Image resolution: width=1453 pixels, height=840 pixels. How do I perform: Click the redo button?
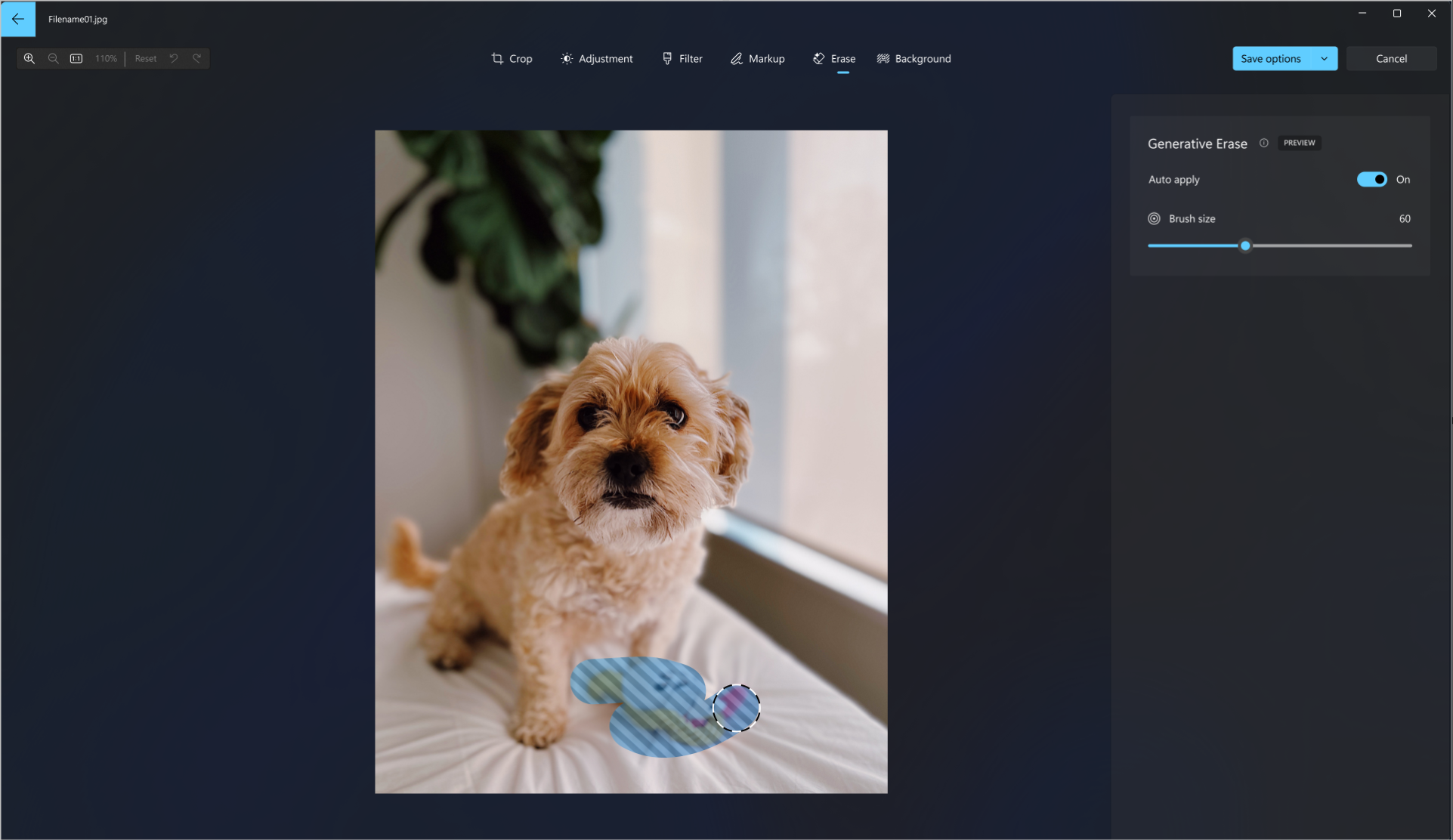(196, 58)
